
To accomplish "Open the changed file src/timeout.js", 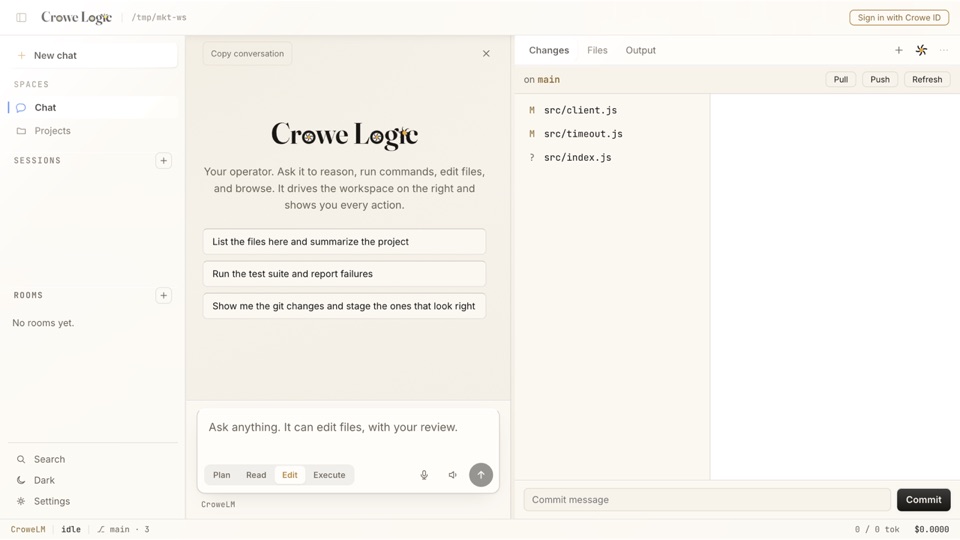I will point(612,133).
